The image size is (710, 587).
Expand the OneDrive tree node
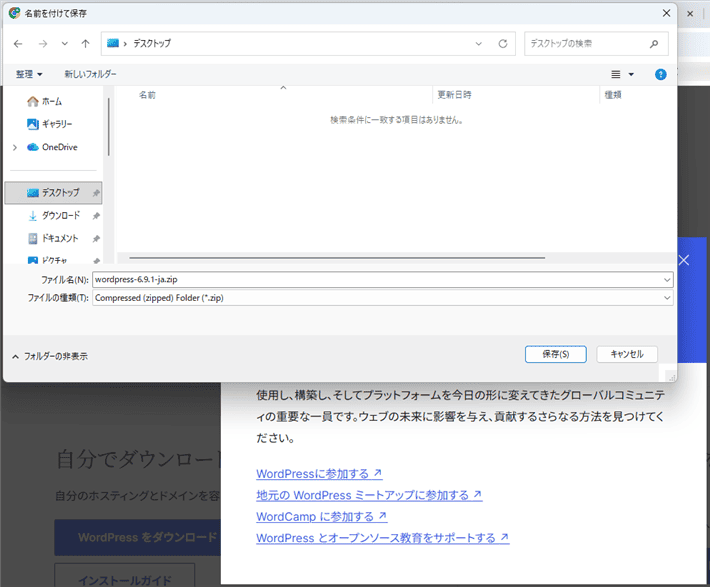(x=15, y=147)
